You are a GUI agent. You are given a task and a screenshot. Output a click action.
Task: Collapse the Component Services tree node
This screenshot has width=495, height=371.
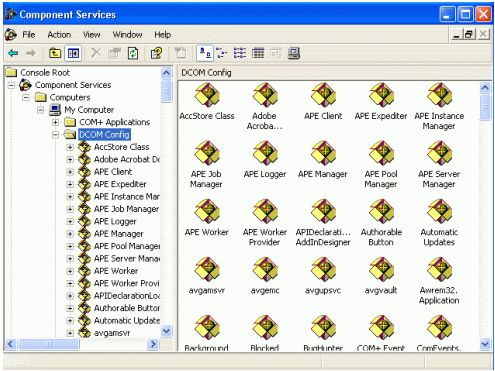coord(11,85)
